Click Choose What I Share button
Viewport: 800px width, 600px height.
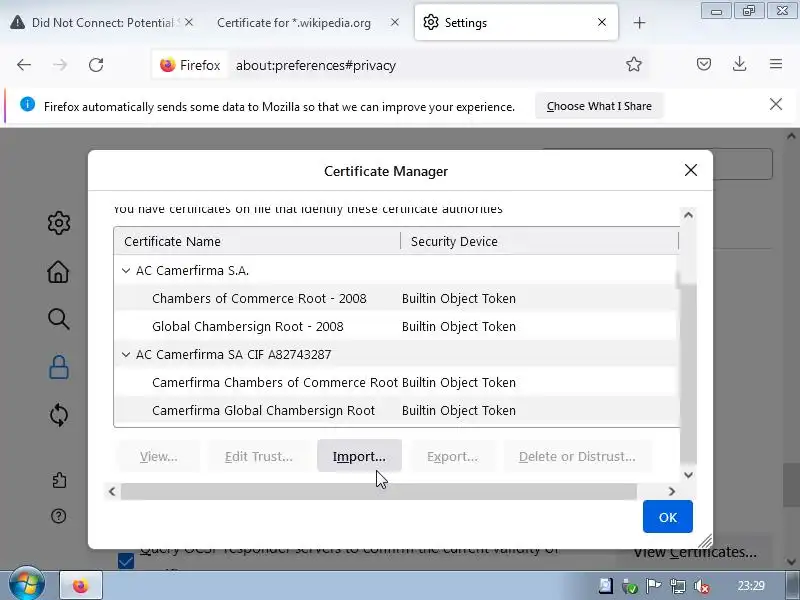point(599,106)
